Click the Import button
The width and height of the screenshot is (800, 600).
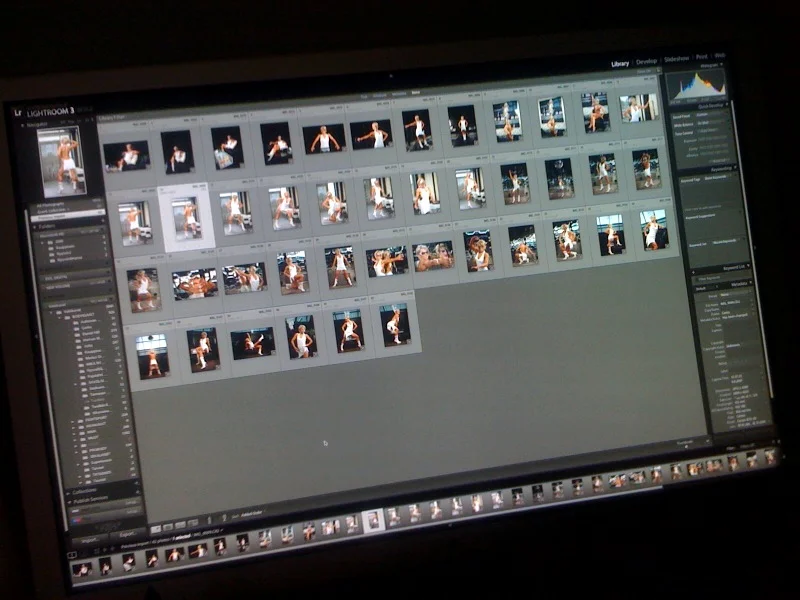click(88, 540)
